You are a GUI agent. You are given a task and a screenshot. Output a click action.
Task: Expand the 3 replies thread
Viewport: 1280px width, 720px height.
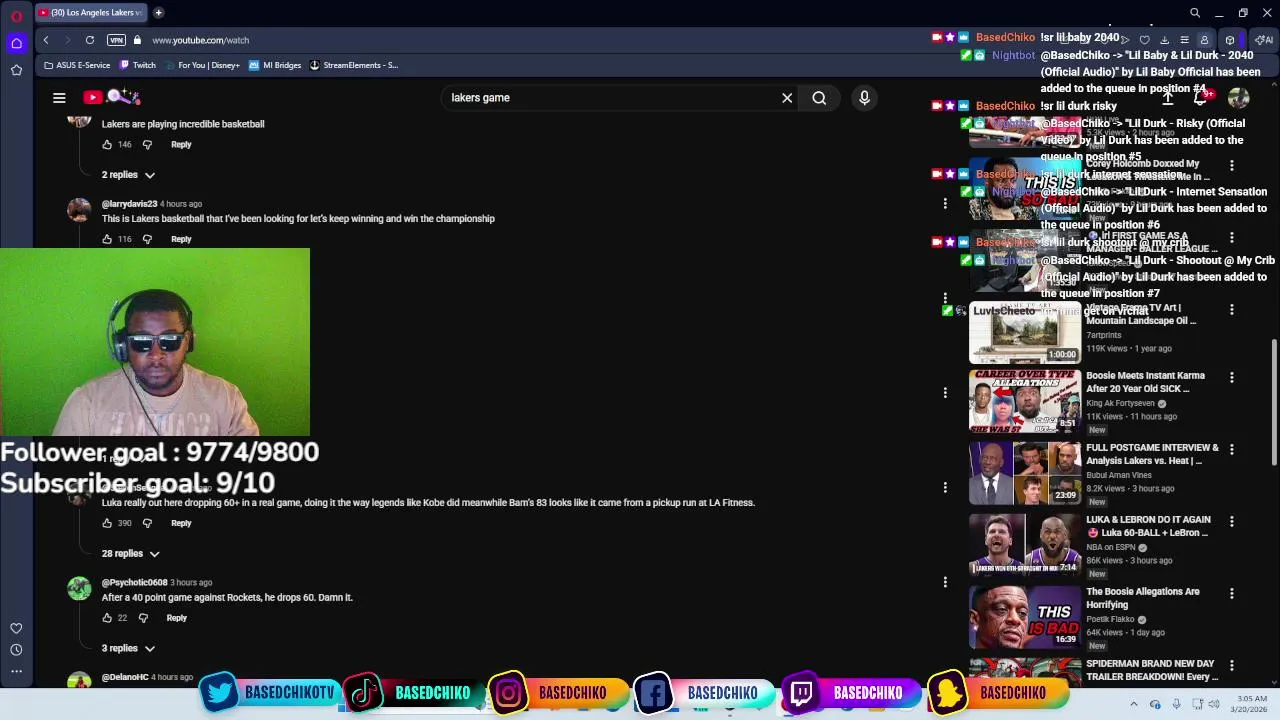coord(128,648)
